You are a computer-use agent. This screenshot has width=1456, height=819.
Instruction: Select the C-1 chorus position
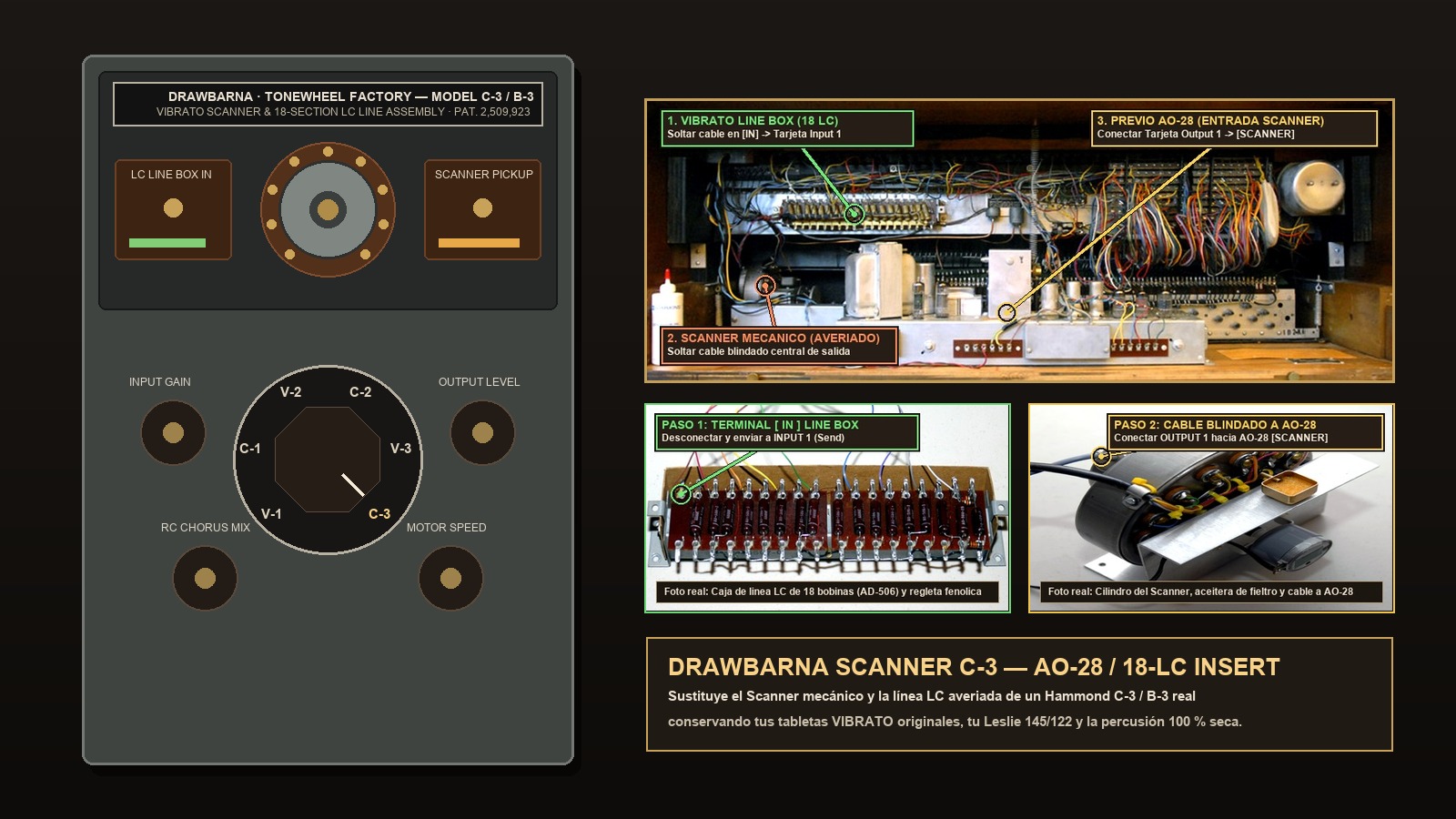[250, 449]
